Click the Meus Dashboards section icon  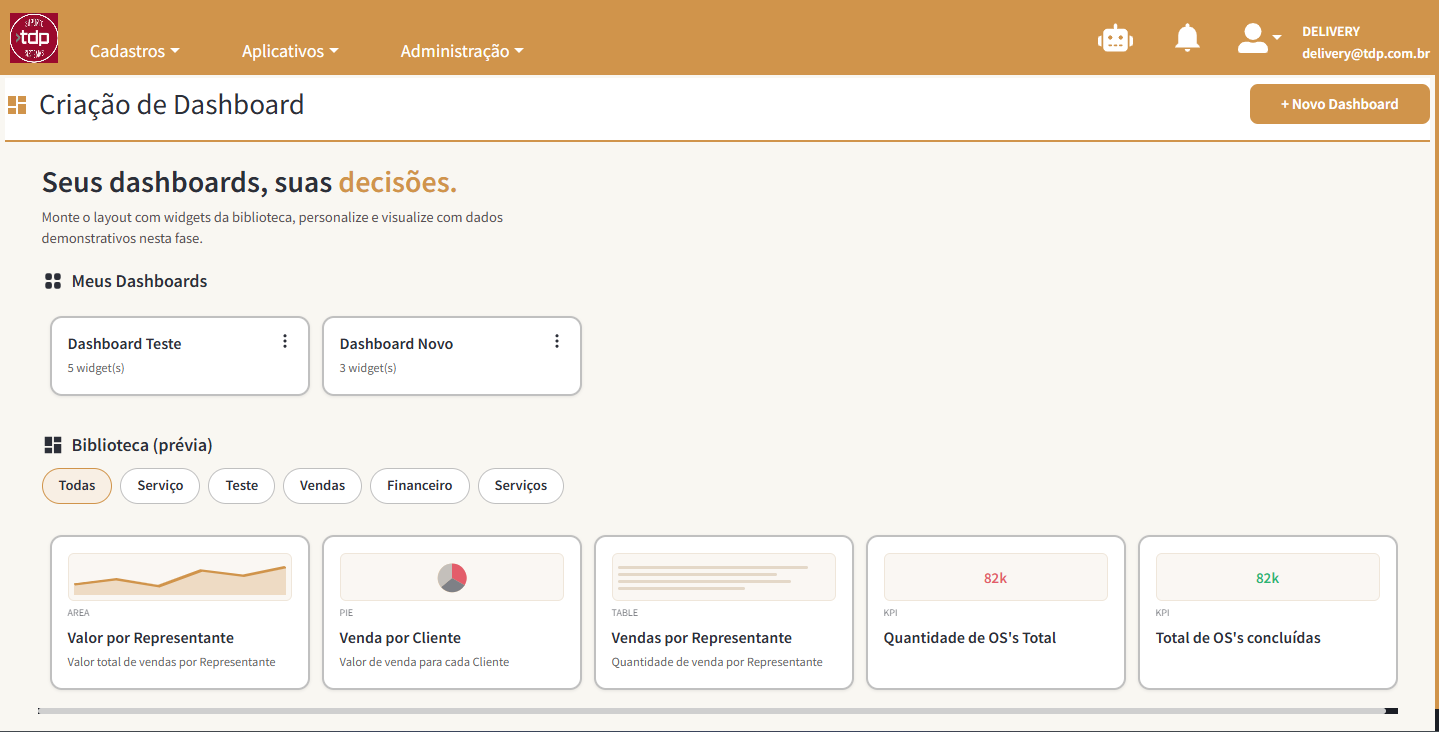tap(53, 281)
